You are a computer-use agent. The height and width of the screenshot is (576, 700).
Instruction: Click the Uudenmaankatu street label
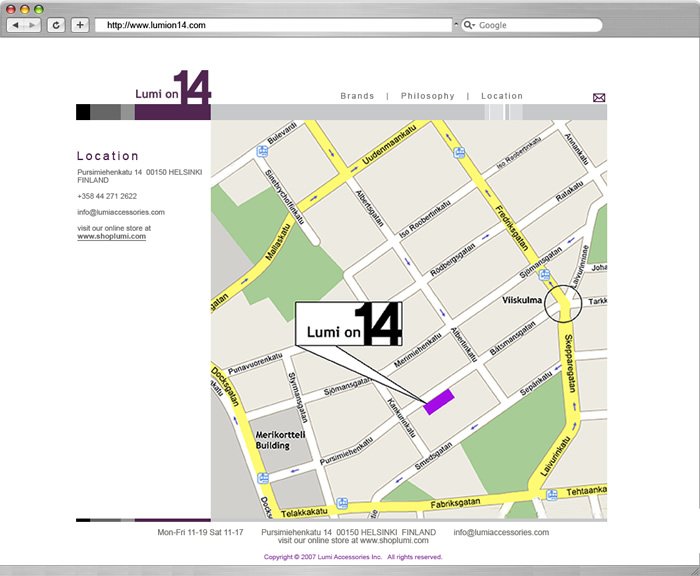389,145
